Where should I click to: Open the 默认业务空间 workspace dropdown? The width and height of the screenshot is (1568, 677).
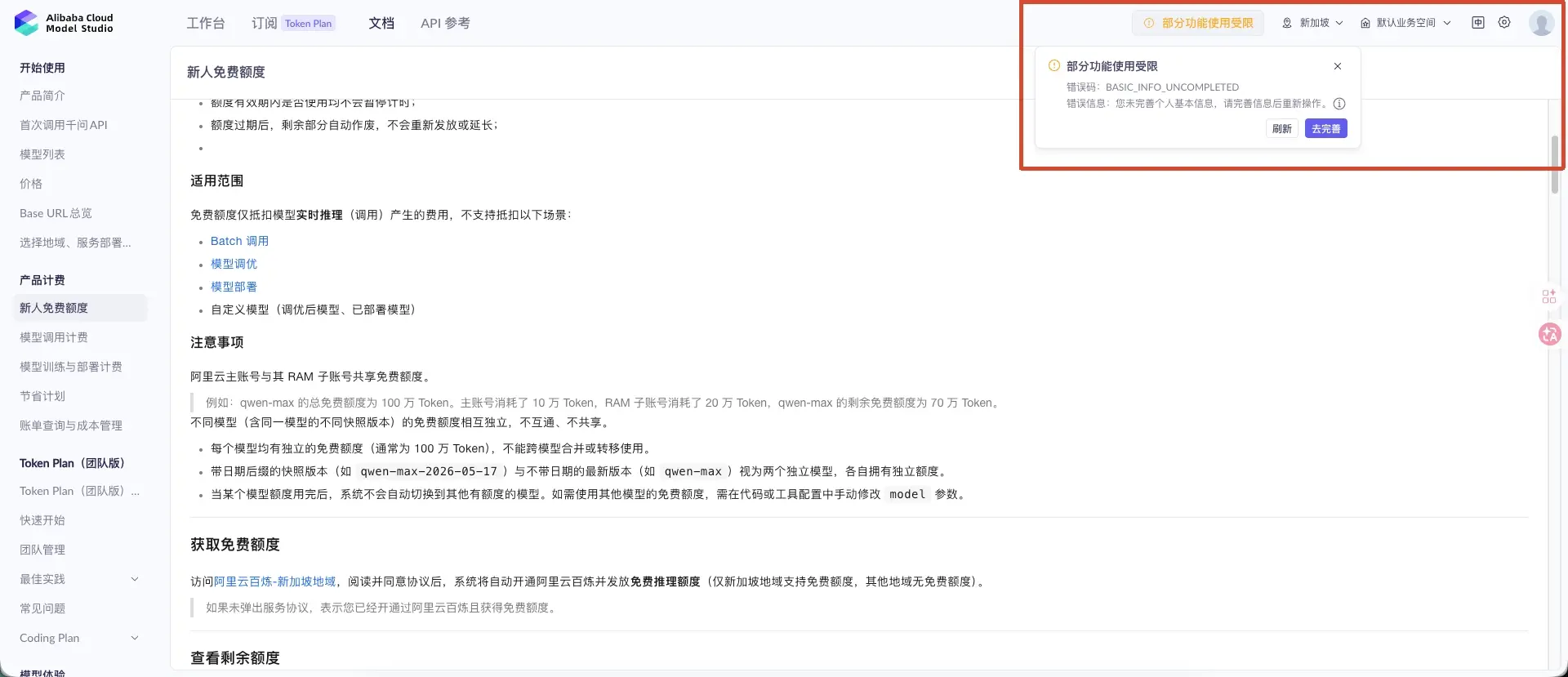pyautogui.click(x=1405, y=23)
